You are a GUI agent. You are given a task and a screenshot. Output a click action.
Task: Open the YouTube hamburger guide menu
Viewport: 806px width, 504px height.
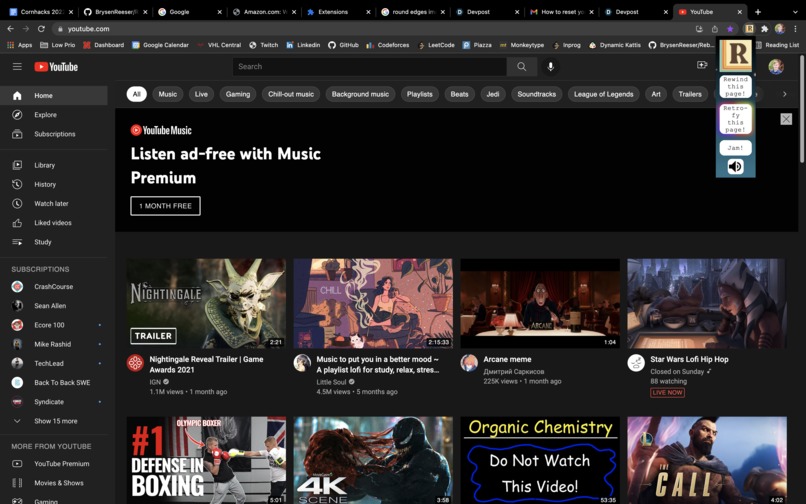tap(17, 66)
